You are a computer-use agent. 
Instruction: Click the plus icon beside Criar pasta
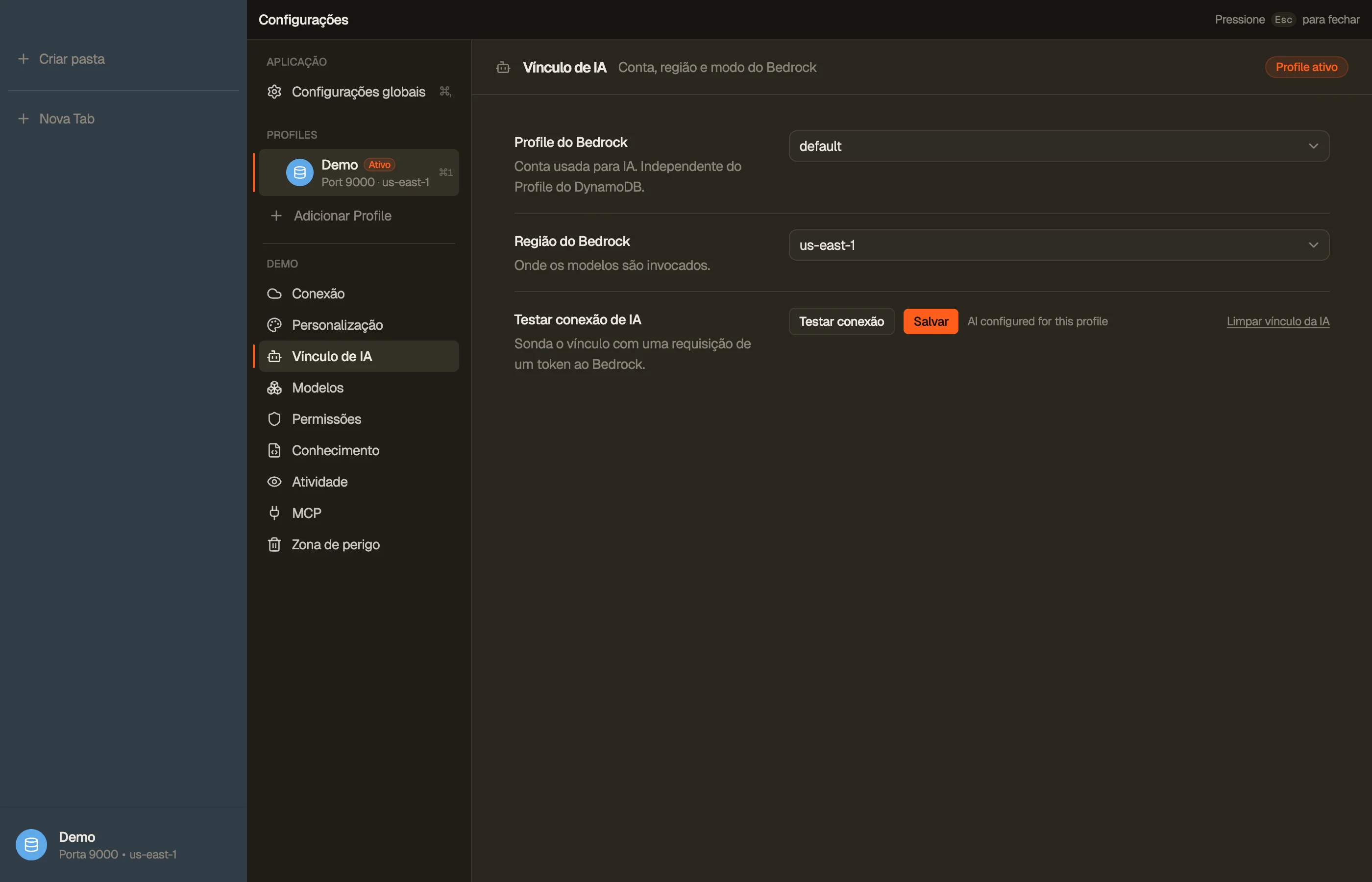pyautogui.click(x=24, y=59)
